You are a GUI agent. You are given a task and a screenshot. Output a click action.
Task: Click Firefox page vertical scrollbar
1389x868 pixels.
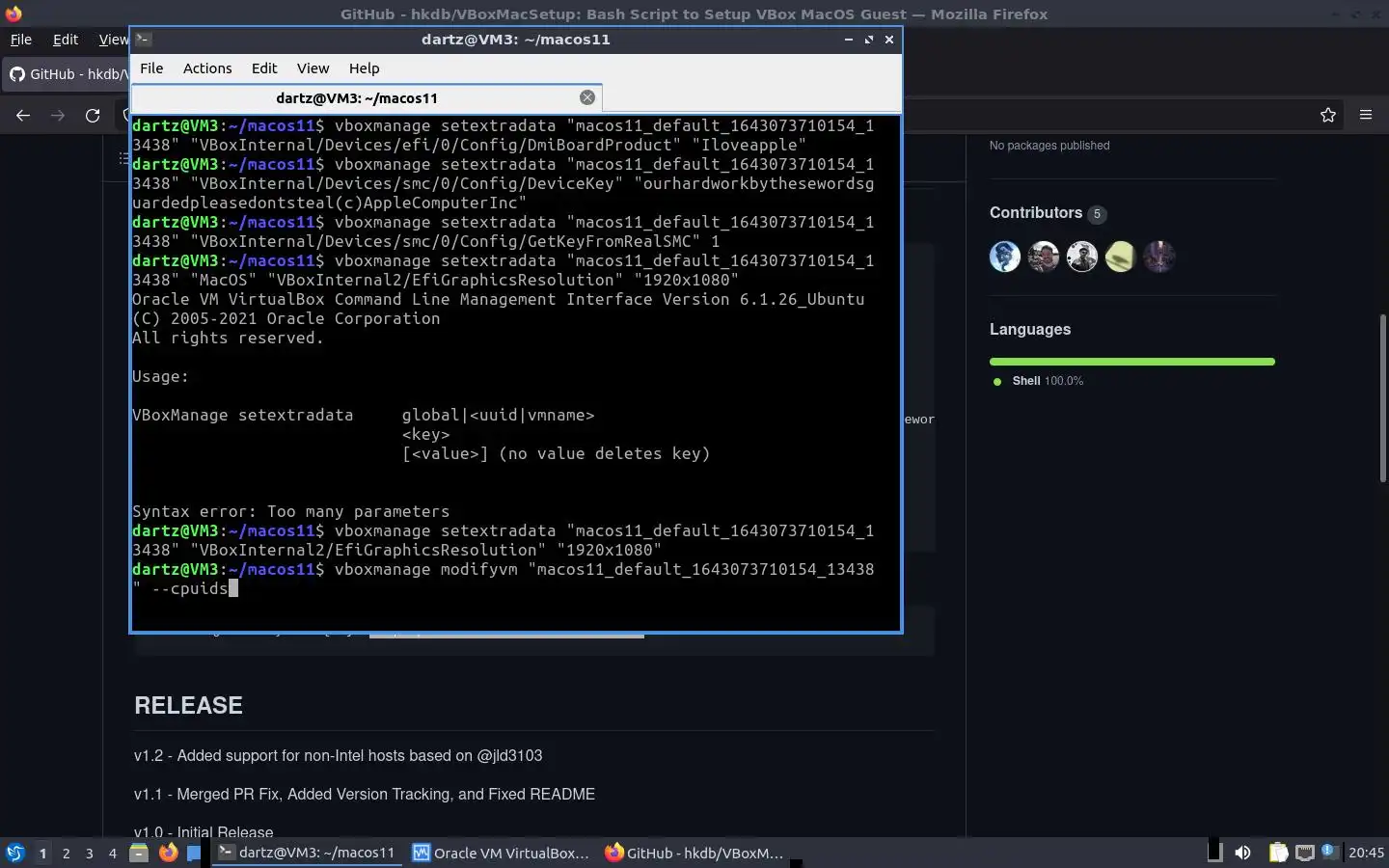[x=1382, y=398]
